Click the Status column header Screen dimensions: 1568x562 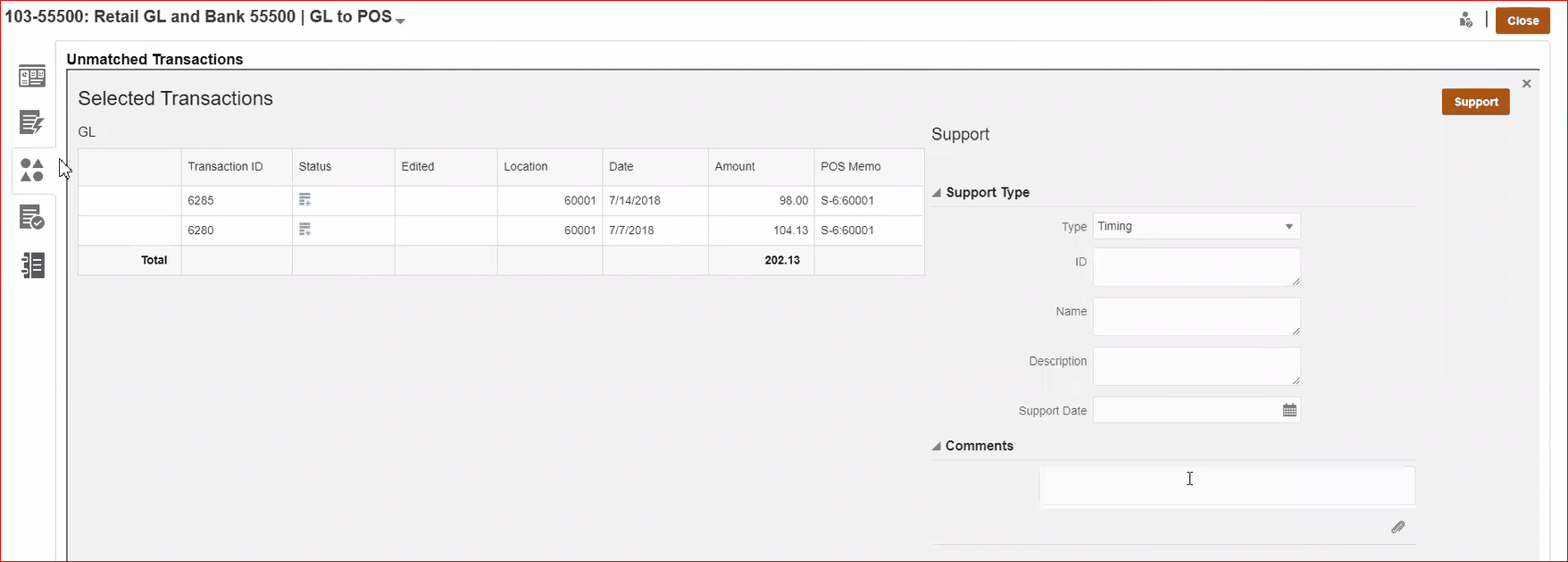tap(344, 167)
